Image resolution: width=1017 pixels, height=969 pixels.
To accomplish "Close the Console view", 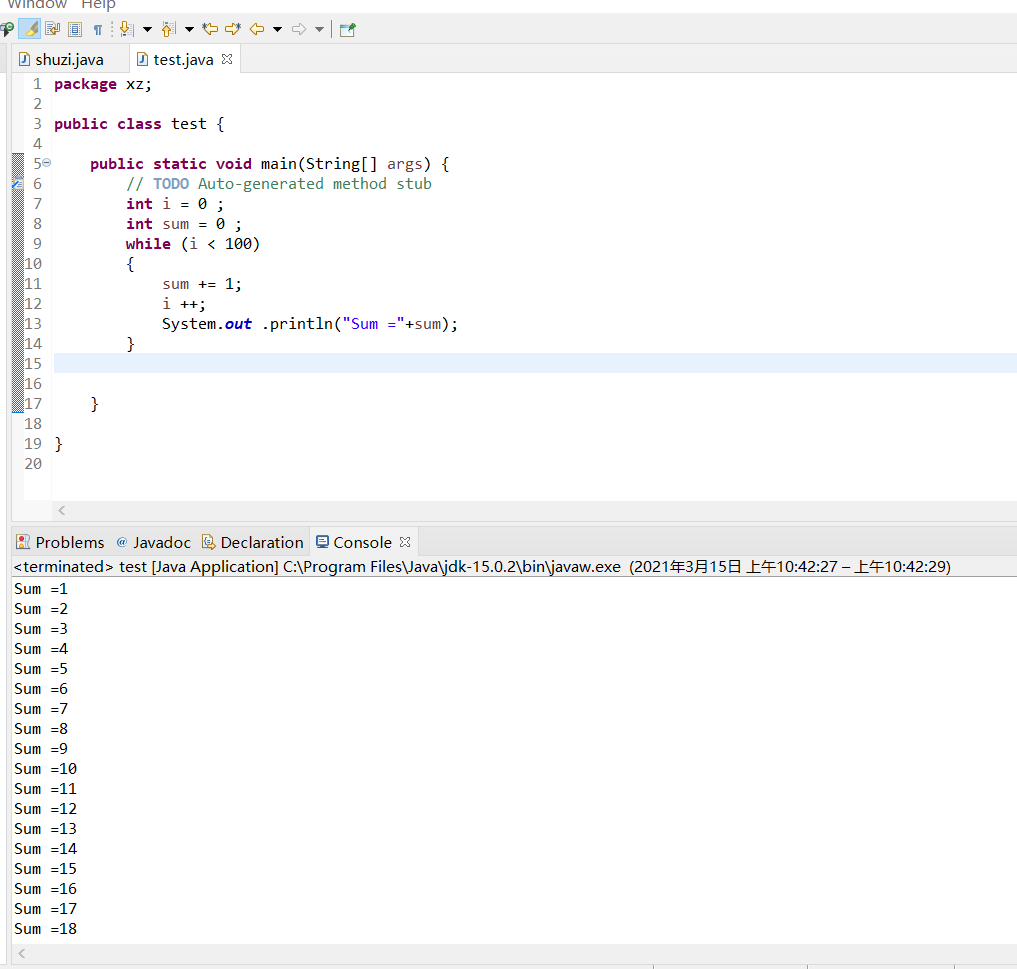I will tap(405, 542).
